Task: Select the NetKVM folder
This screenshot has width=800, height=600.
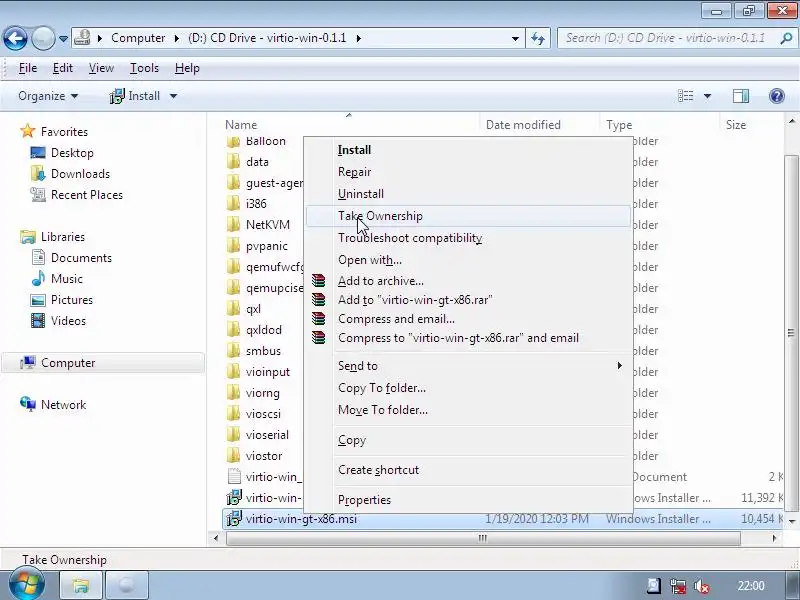Action: click(267, 224)
